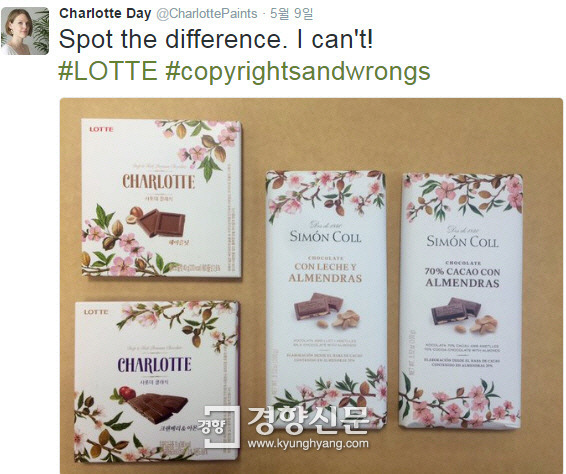Click the Simón Coll 70% Cacao bar
Image resolution: width=566 pixels, height=474 pixels.
point(461,300)
